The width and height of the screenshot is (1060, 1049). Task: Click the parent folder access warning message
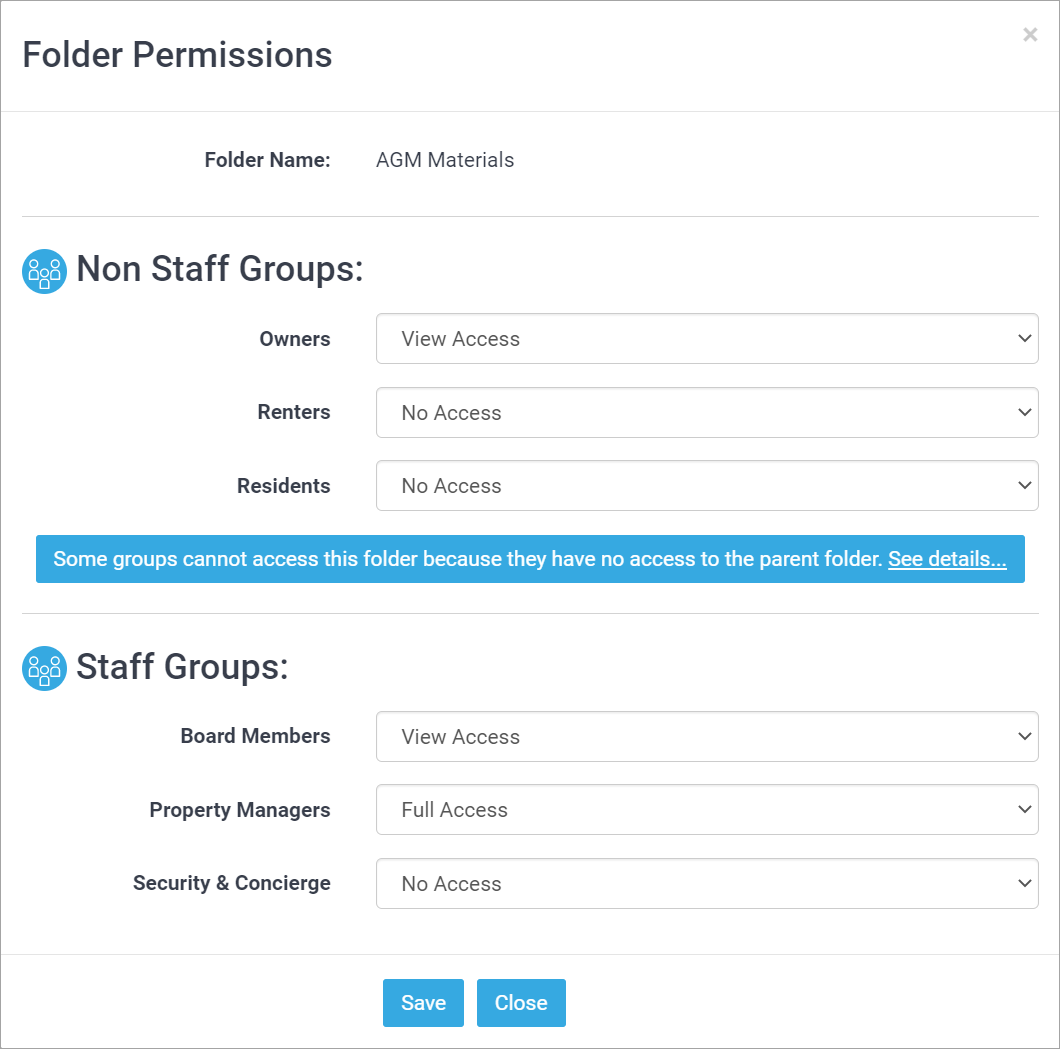(530, 559)
